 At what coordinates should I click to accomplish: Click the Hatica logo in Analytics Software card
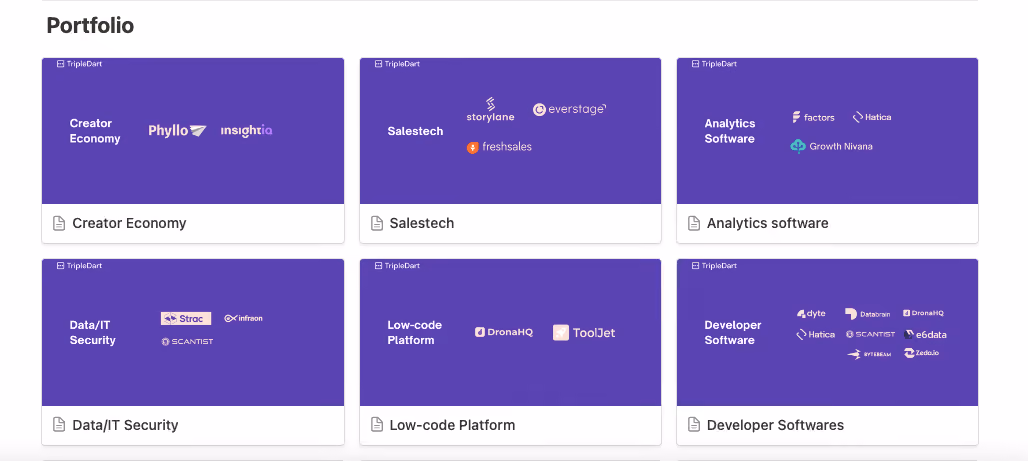(871, 117)
